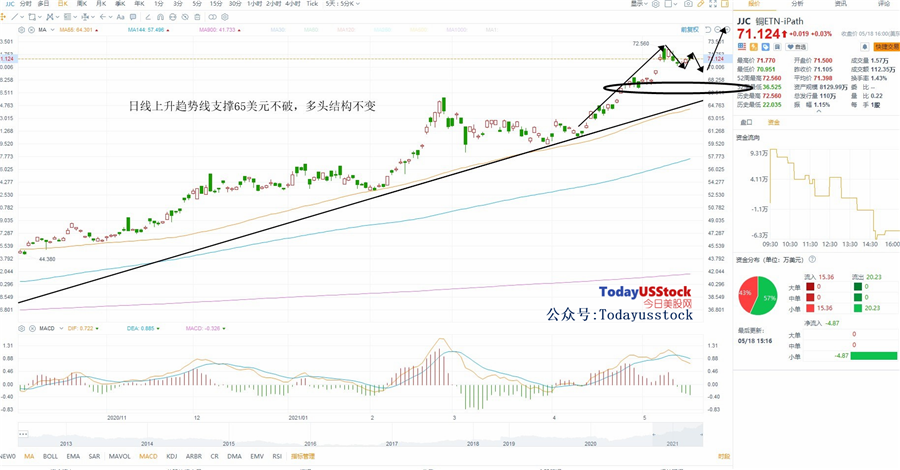Add a comment bubble note

coord(133,17)
